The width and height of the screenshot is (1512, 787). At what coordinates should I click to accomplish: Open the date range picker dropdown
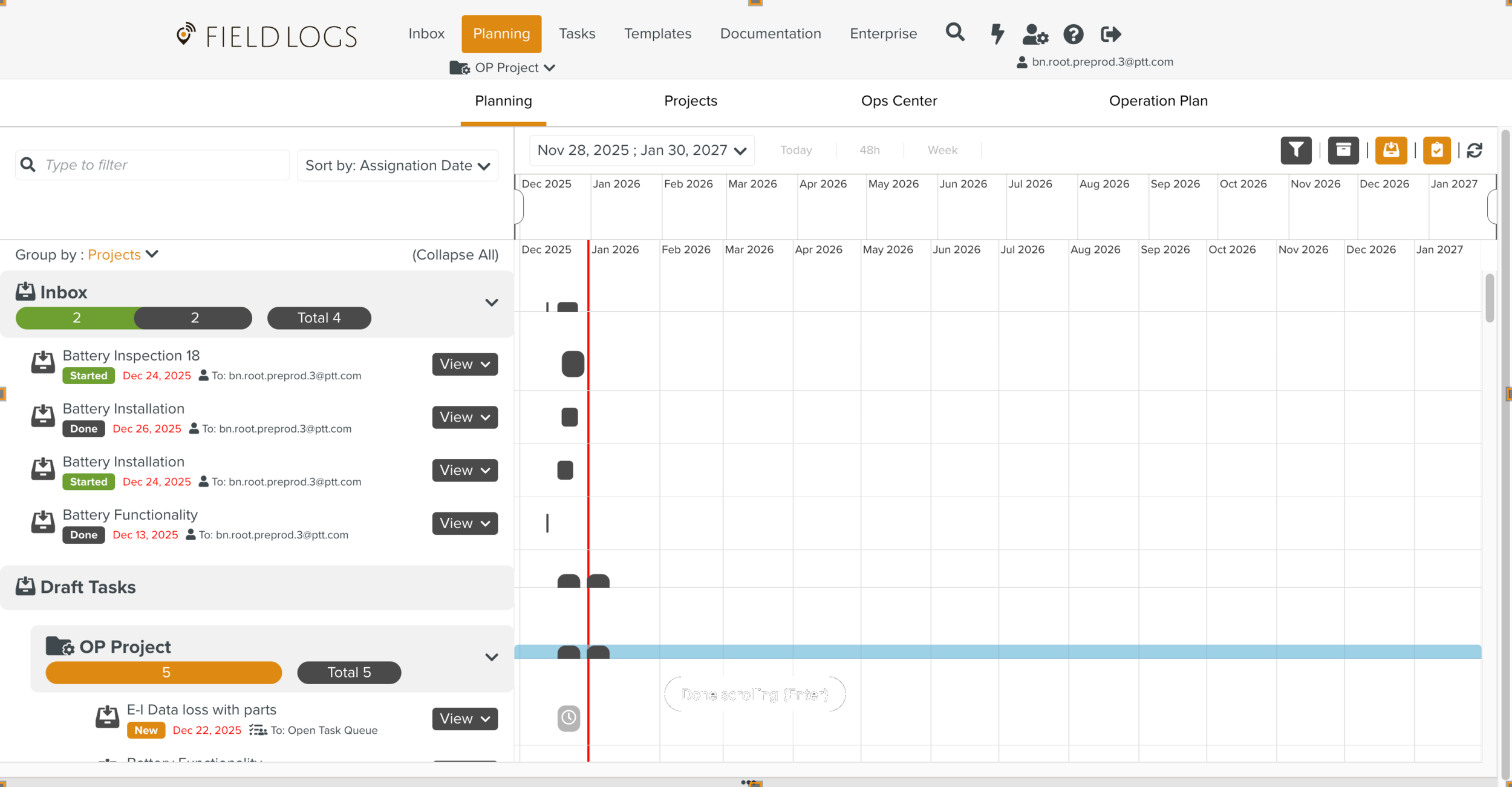click(x=642, y=151)
